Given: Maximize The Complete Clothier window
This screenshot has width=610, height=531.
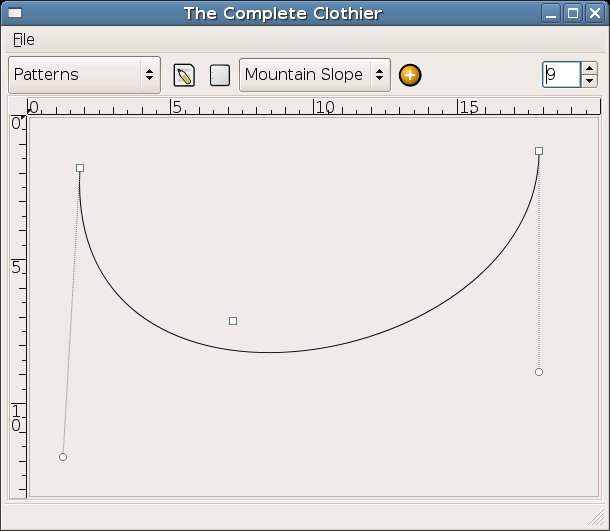Looking at the screenshot, I should click(573, 14).
